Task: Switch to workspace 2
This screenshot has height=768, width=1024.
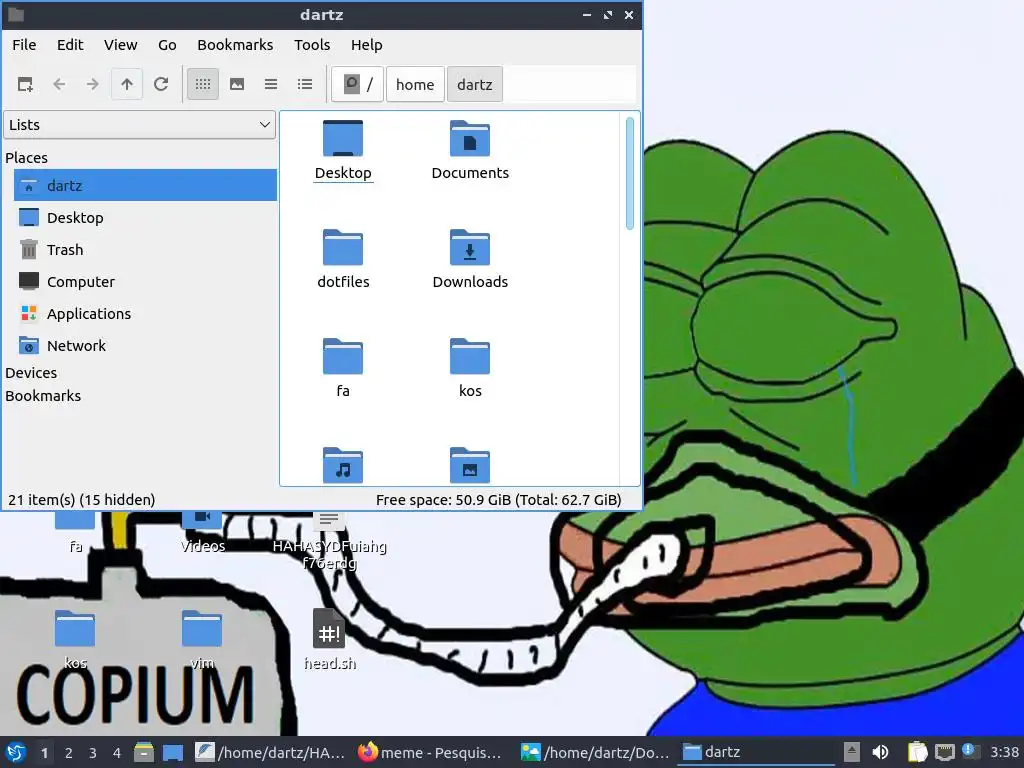Action: 69,753
